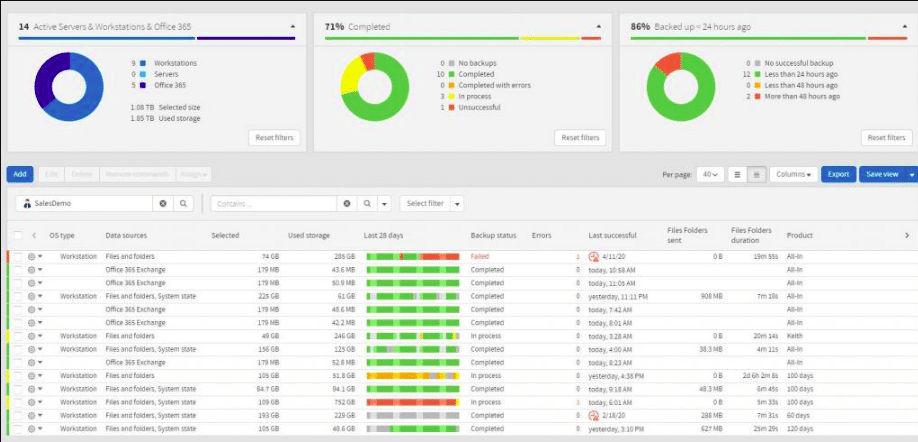Open search options arrow beside Contains box
918x442 pixels.
pyautogui.click(x=384, y=204)
